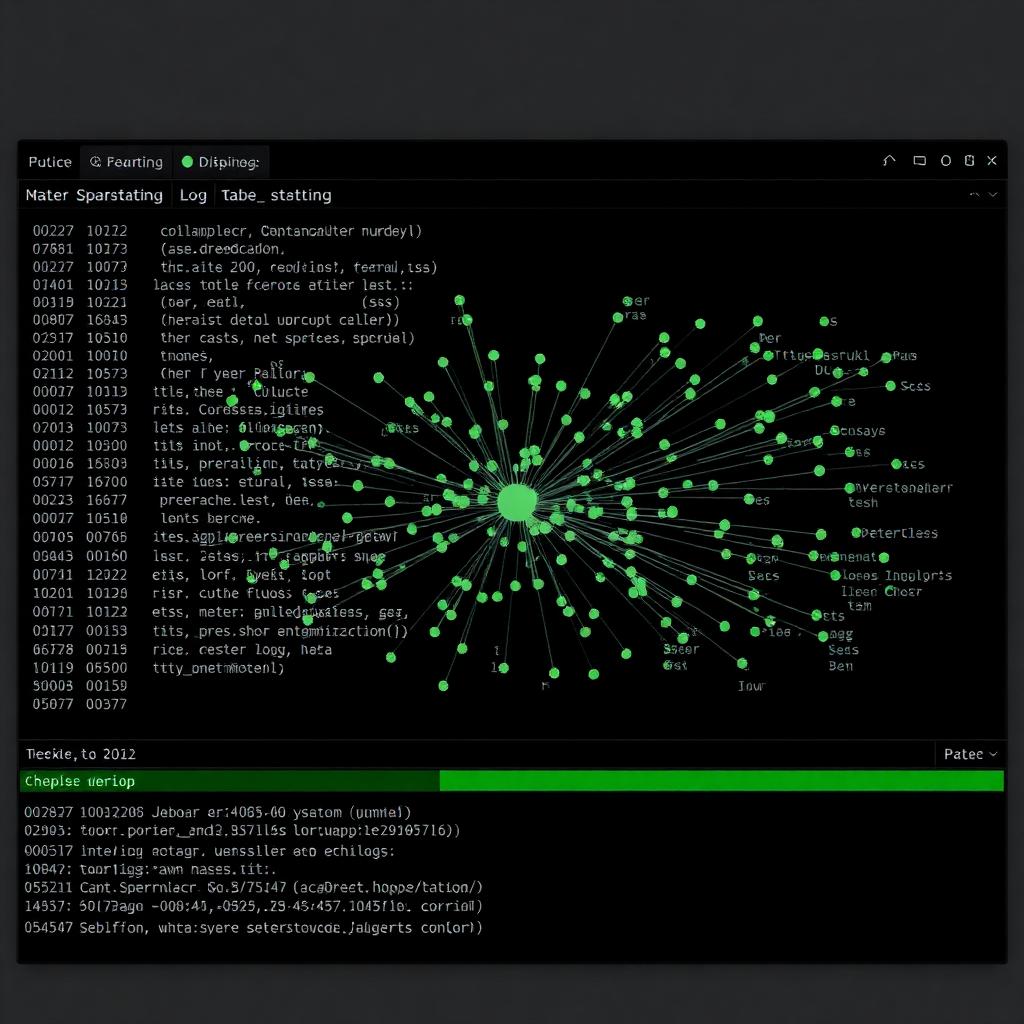Image resolution: width=1024 pixels, height=1024 pixels.
Task: Select row lents bercne.
Action: tap(210, 519)
